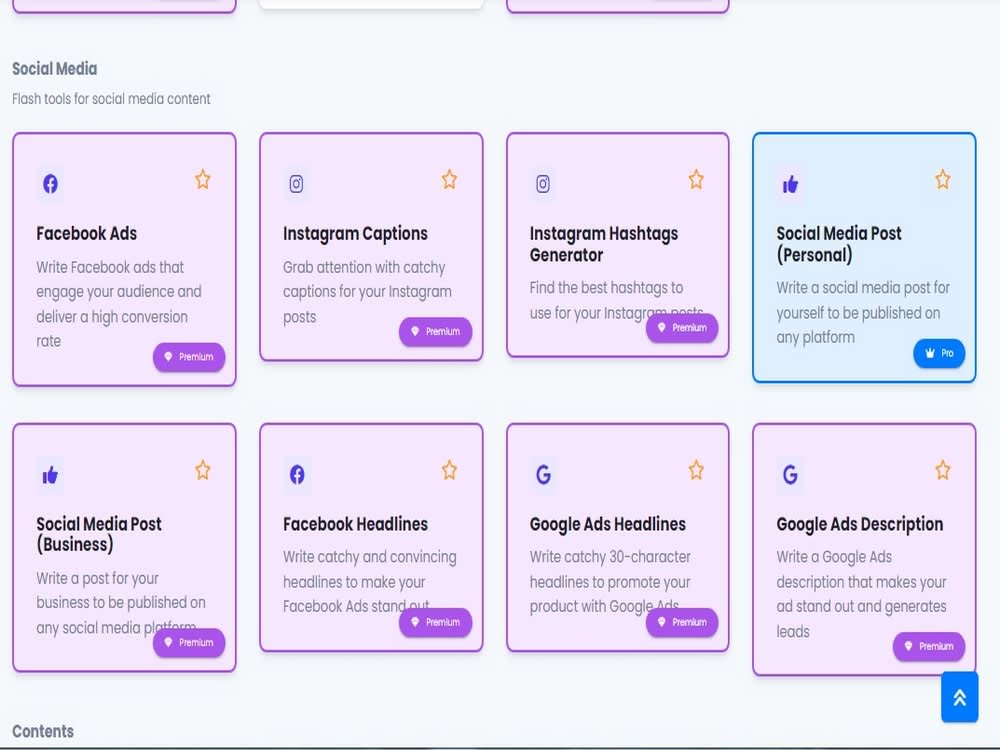The width and height of the screenshot is (1000, 750).
Task: Open Instagram Hashtags Generator title
Action: click(603, 244)
